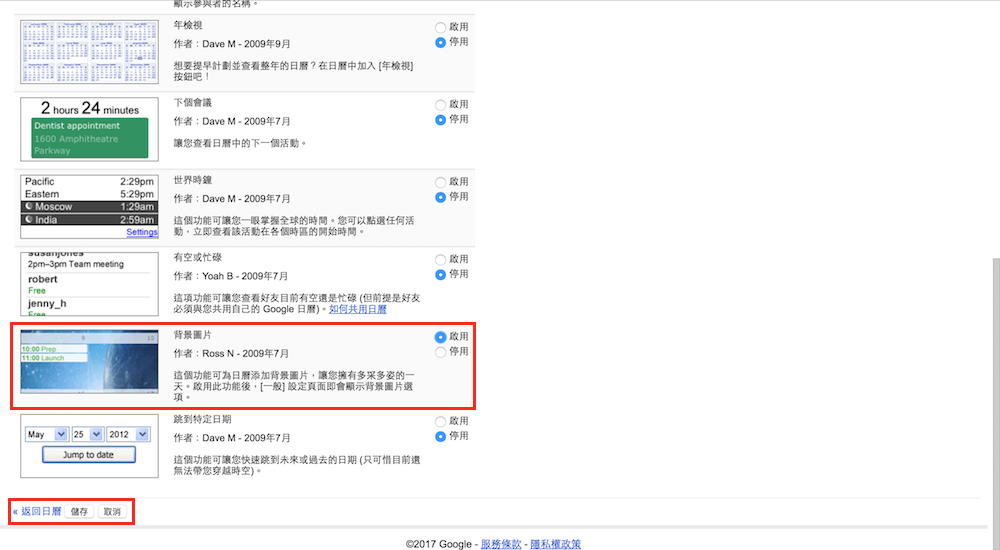Click the 世界時鐘 feature title
This screenshot has height=550, width=1000.
pyautogui.click(x=193, y=180)
